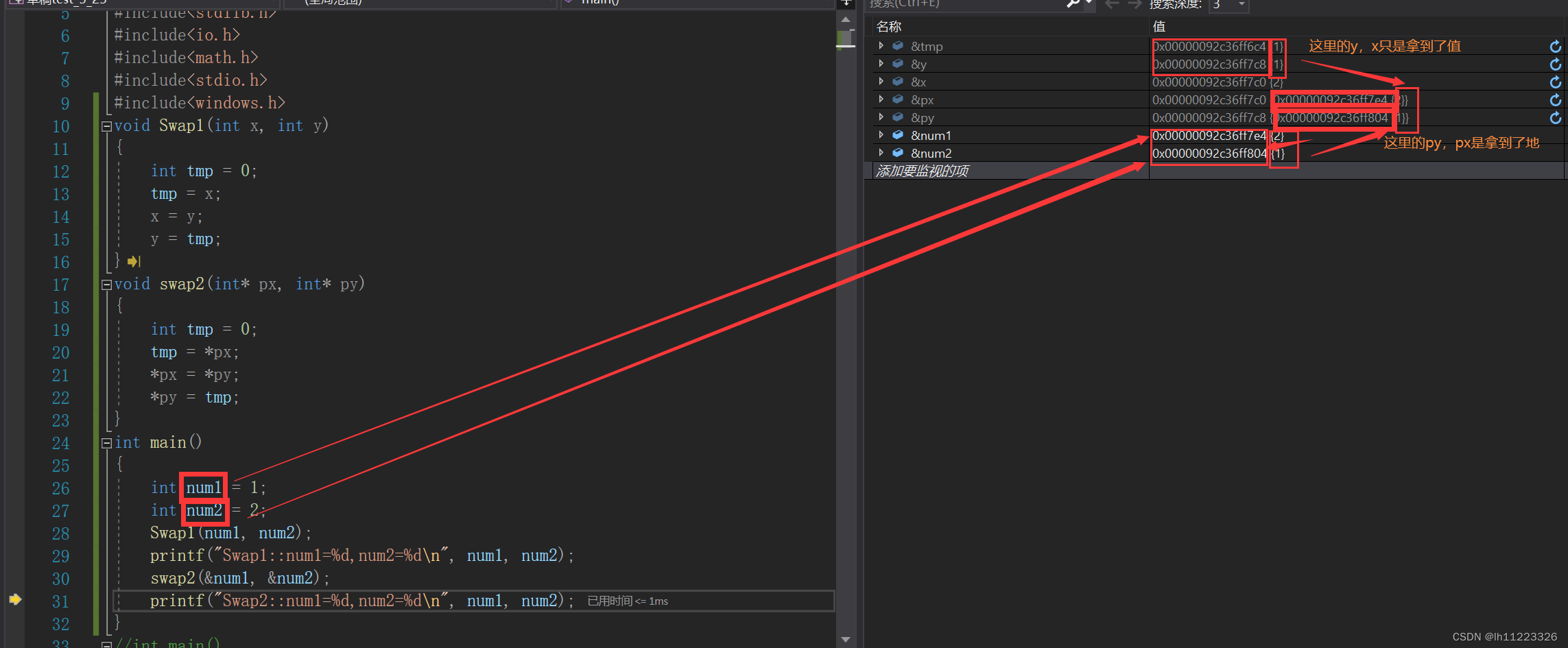This screenshot has width=1568, height=648.
Task: Click the #include<windows.h> line
Action: pos(200,103)
